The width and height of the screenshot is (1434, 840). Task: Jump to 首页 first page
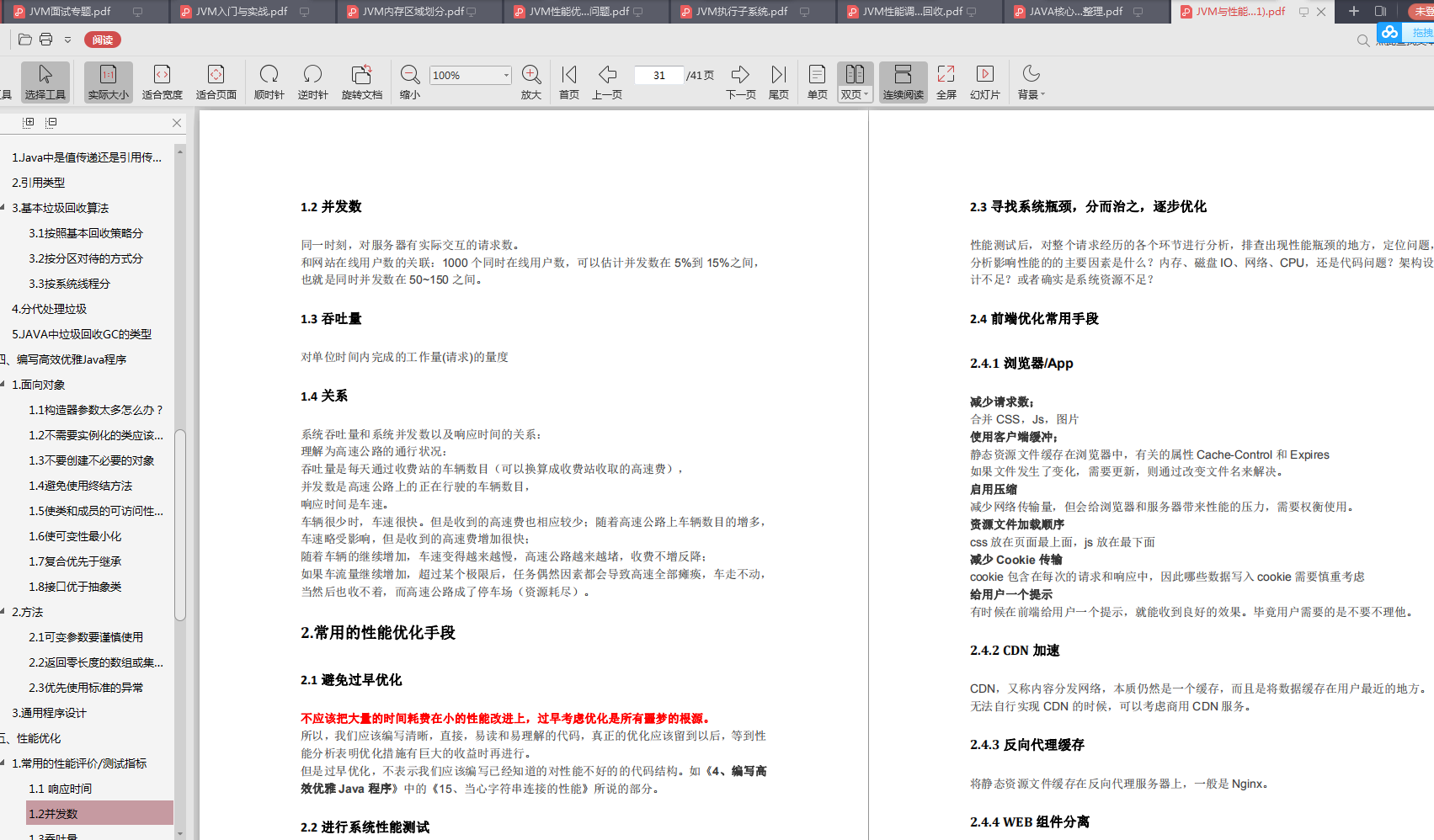(x=569, y=82)
